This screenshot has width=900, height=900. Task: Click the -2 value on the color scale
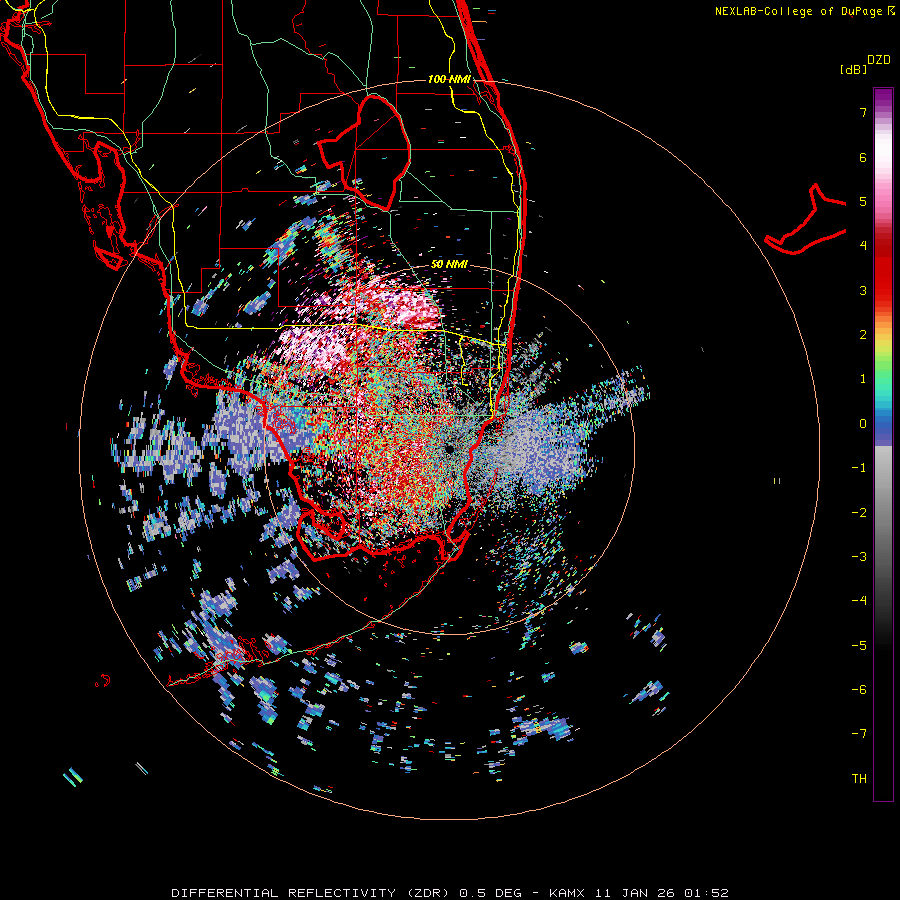(859, 513)
